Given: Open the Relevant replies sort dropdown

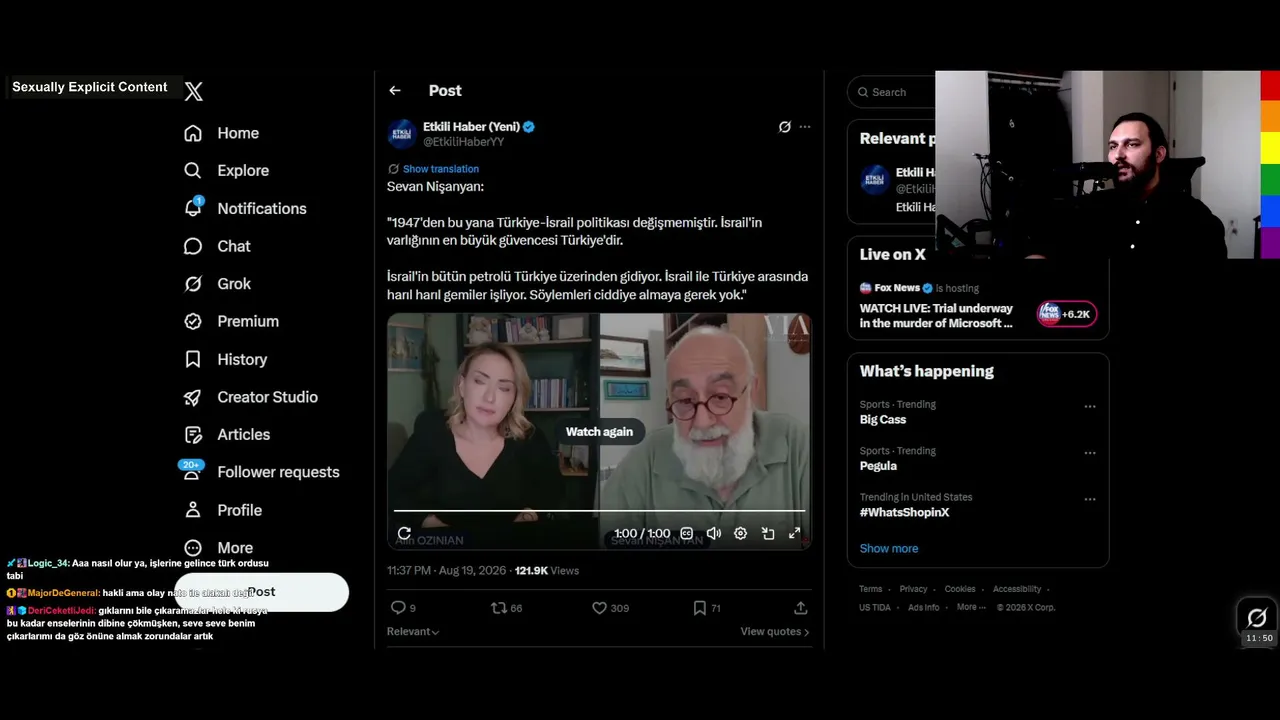Looking at the screenshot, I should point(413,631).
